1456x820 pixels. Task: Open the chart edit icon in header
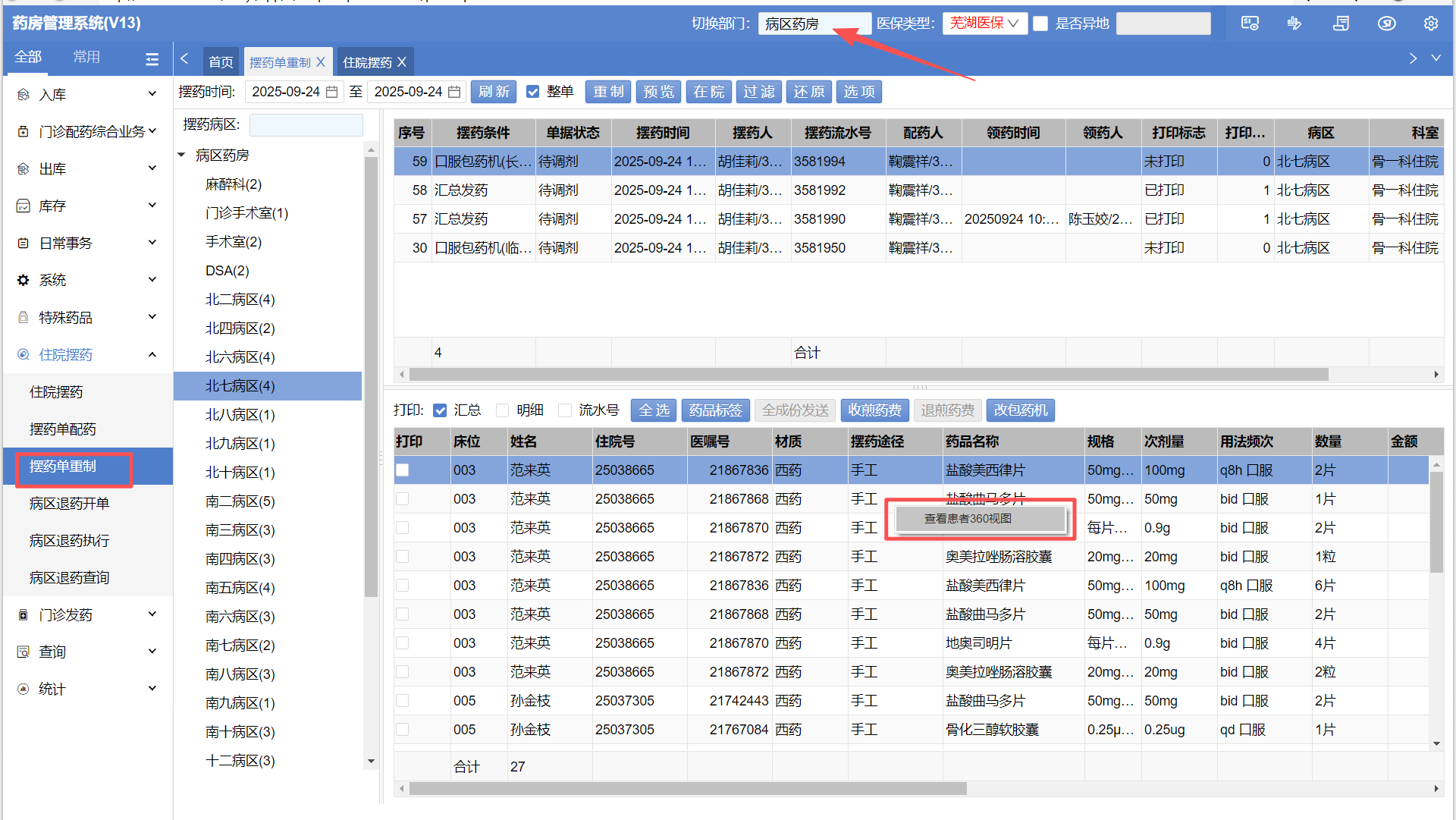click(1294, 24)
